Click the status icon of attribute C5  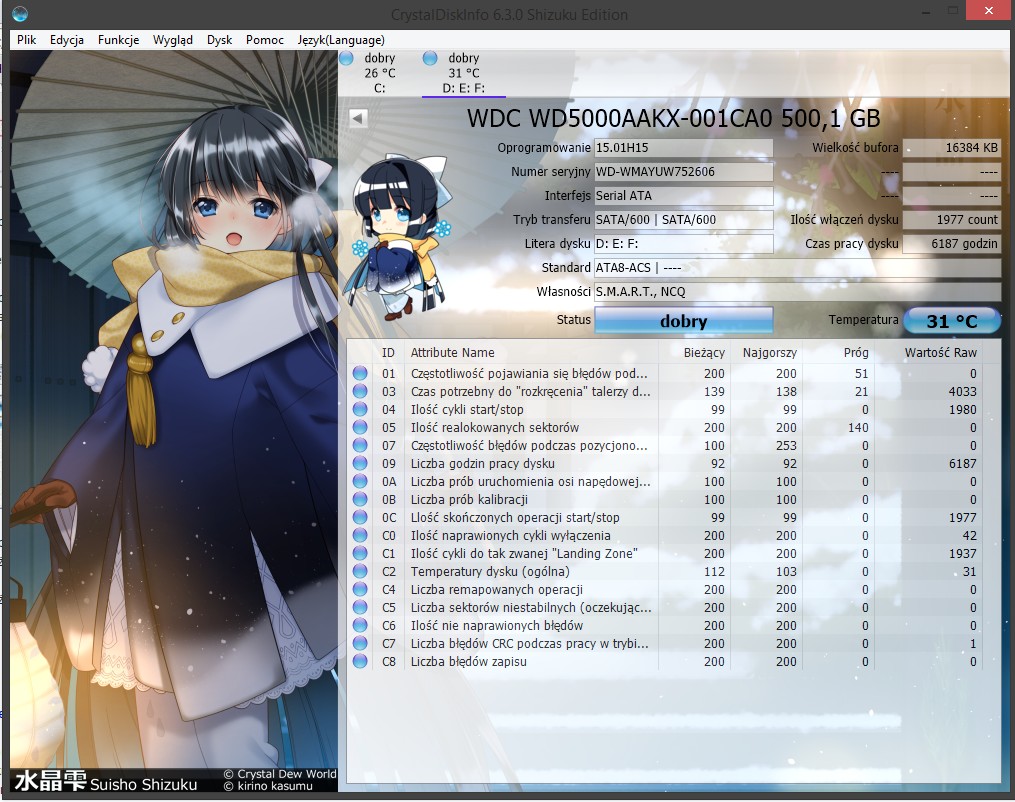click(x=360, y=607)
